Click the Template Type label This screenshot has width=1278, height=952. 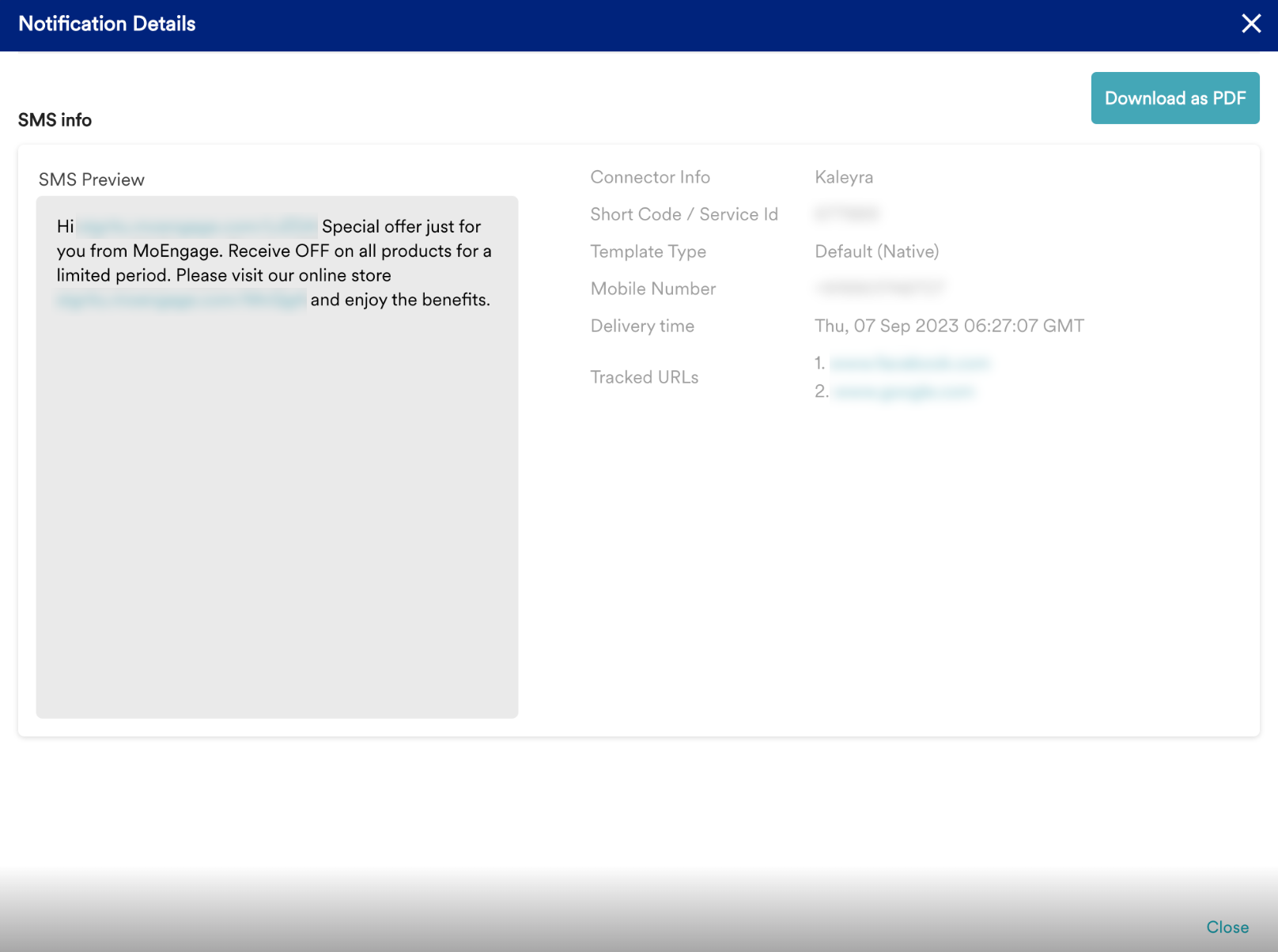648,251
